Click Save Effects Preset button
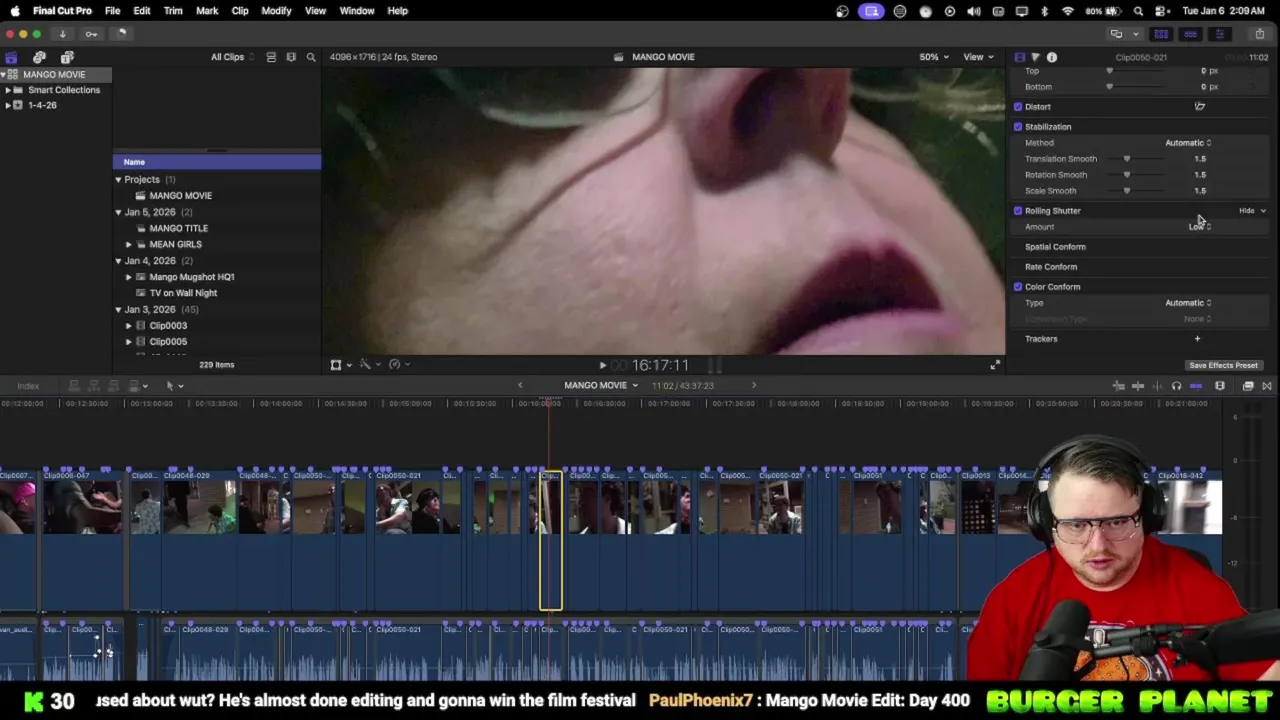 tap(1223, 366)
